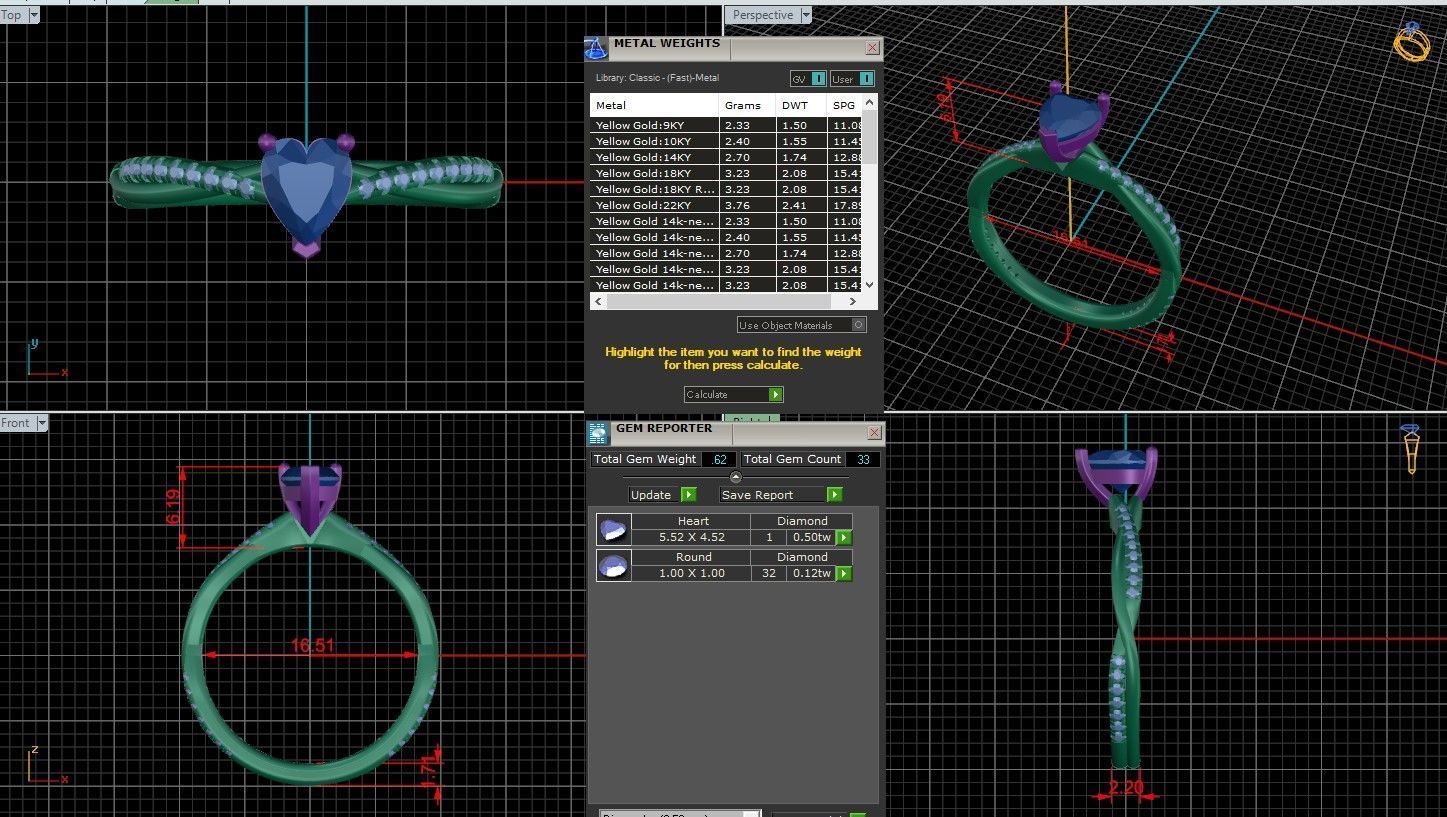Click the green arrow beside Calculate
The image size is (1447, 817).
776,395
